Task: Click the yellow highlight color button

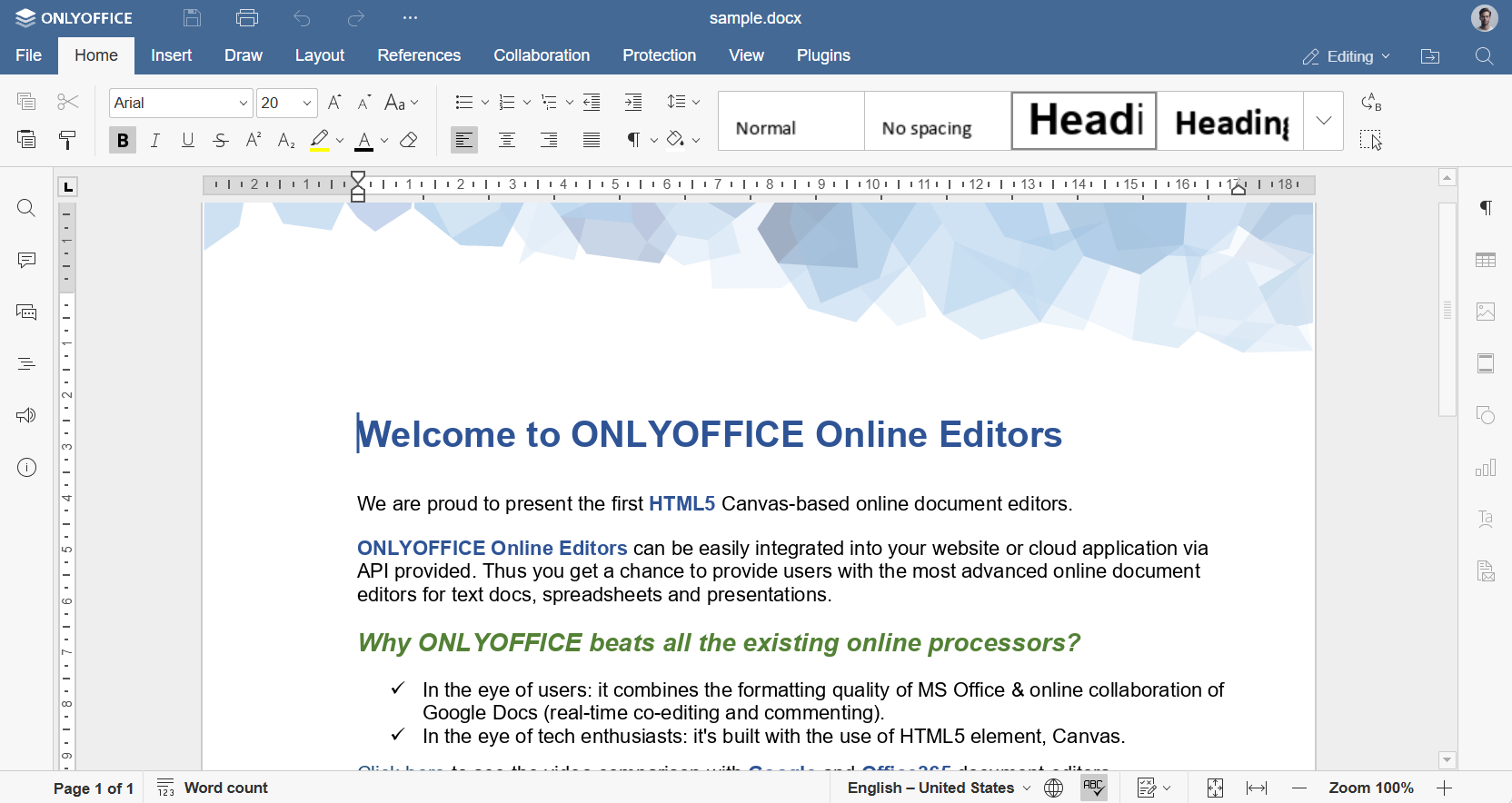Action: 319,140
